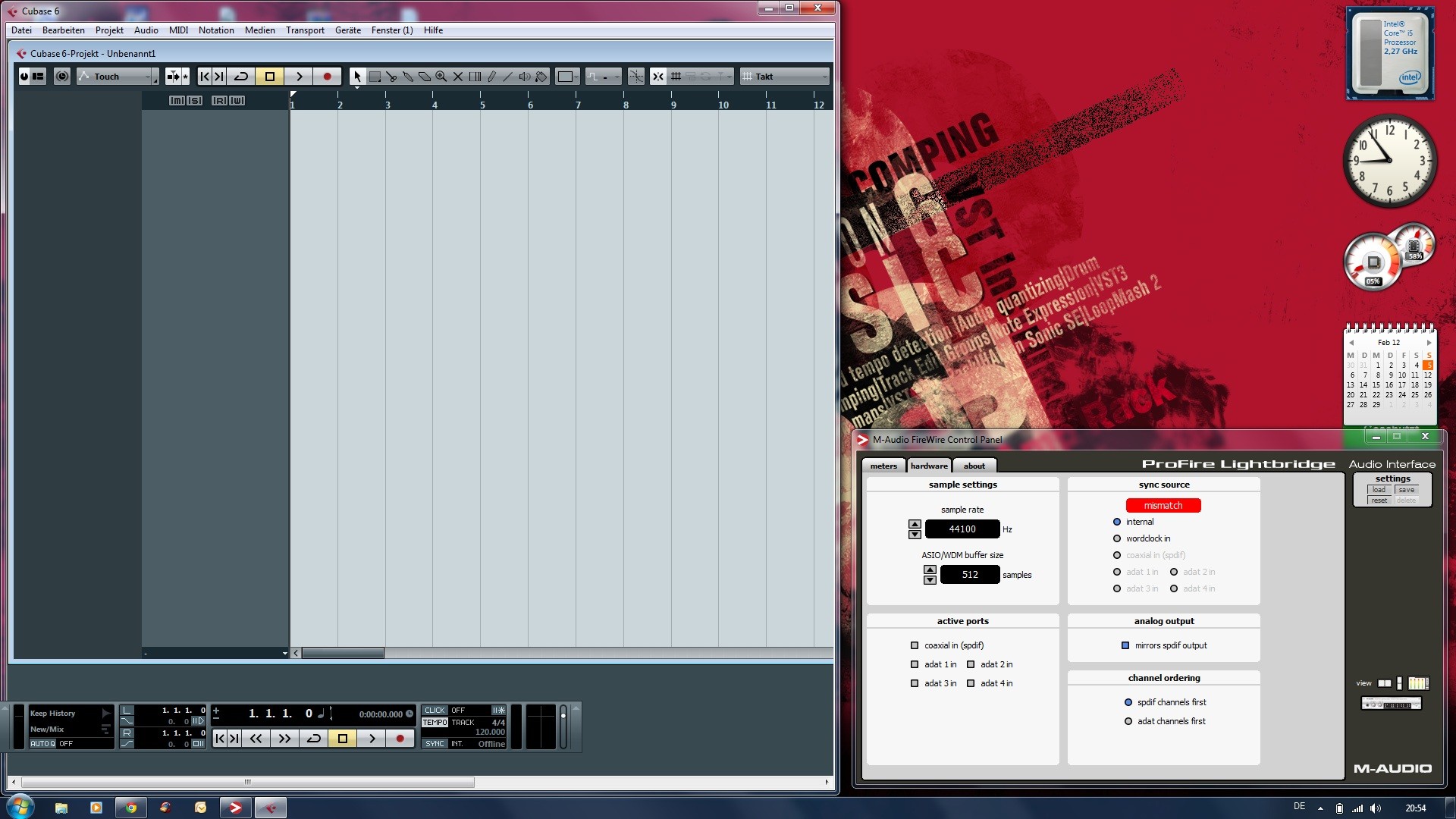Viewport: 1456px width, 819px height.
Task: Select the Zoom magnifier tool
Action: coord(441,77)
